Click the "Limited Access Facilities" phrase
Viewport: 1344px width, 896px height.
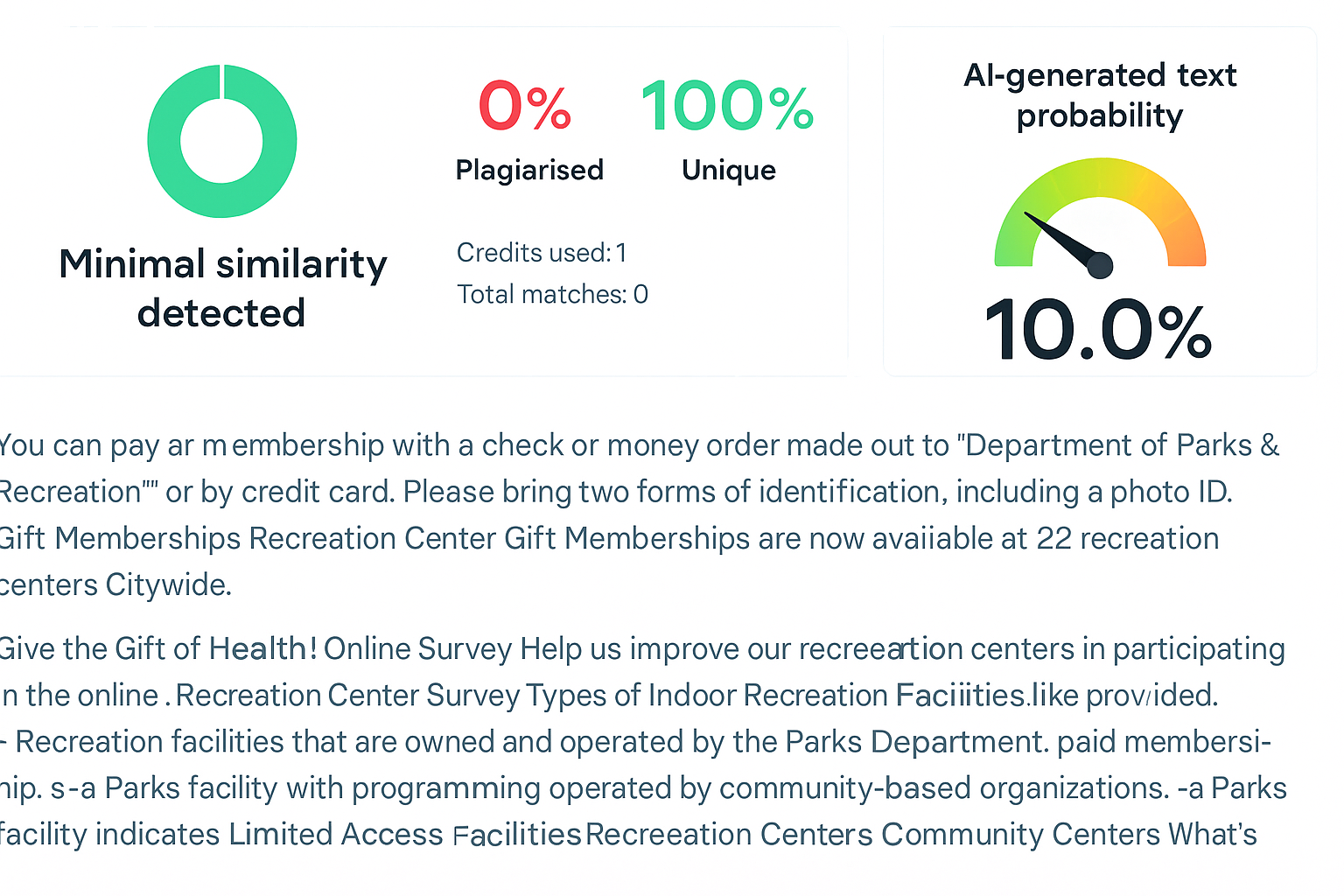click(405, 835)
